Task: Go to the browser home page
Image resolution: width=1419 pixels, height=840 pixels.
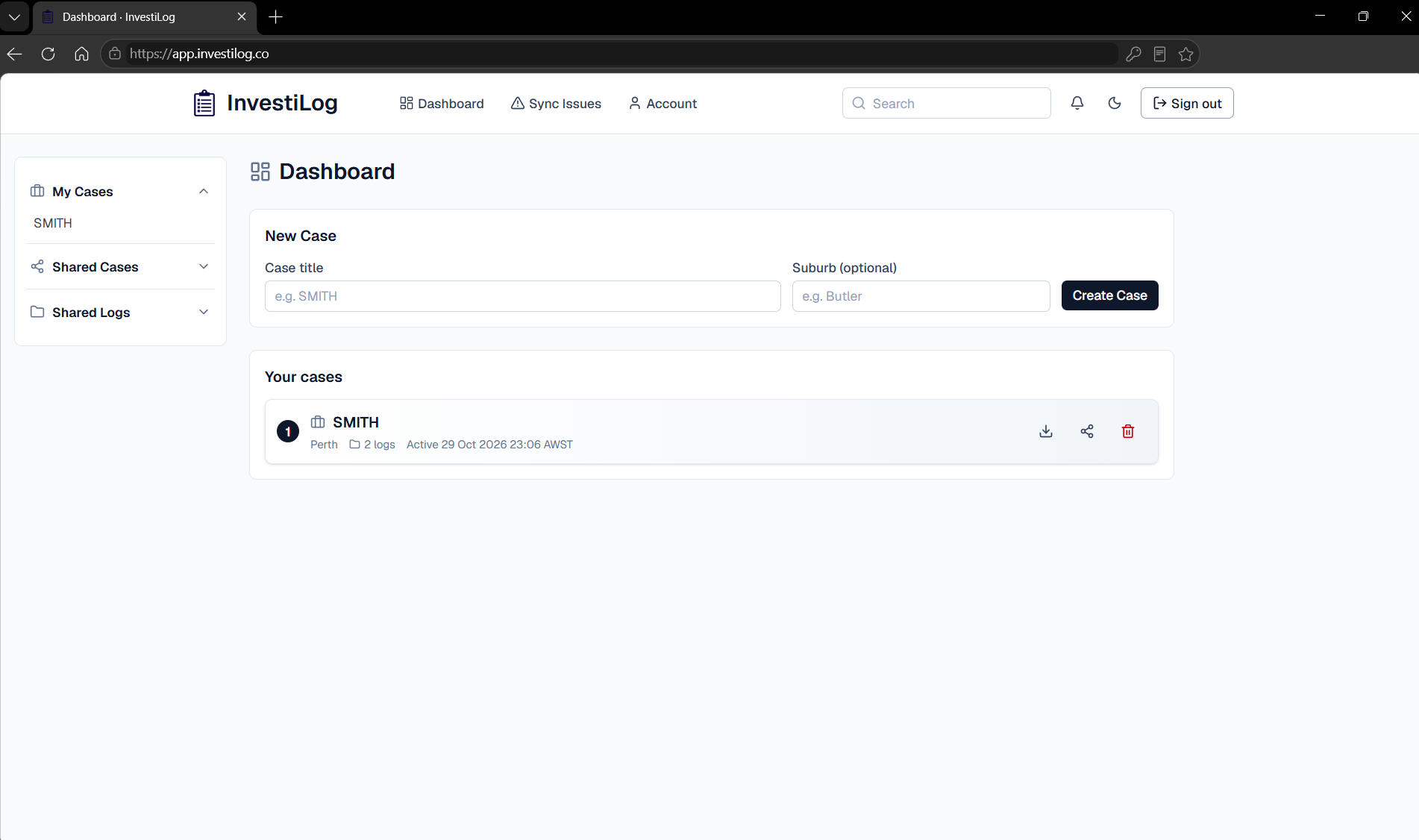Action: click(x=82, y=54)
